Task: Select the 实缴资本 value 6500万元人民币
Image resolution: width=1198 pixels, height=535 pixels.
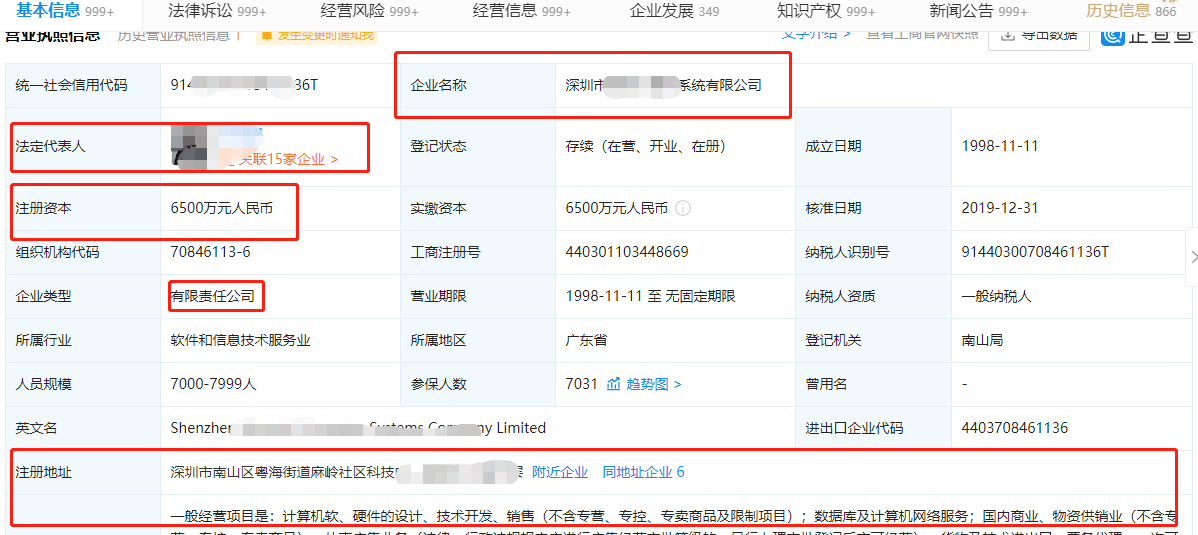Action: click(617, 208)
